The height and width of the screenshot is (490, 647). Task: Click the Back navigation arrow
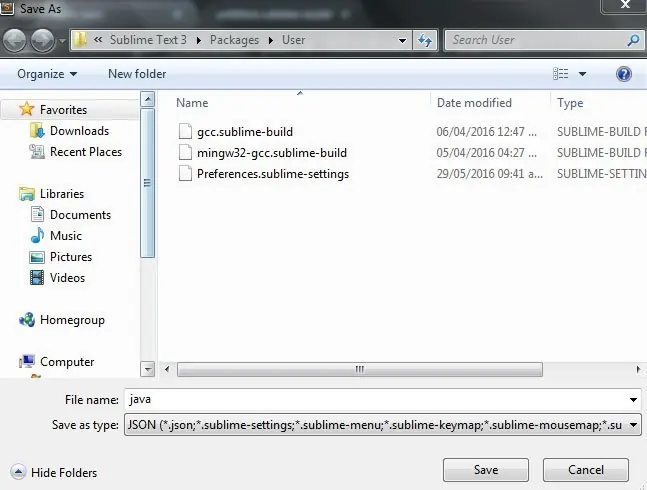pyautogui.click(x=15, y=40)
